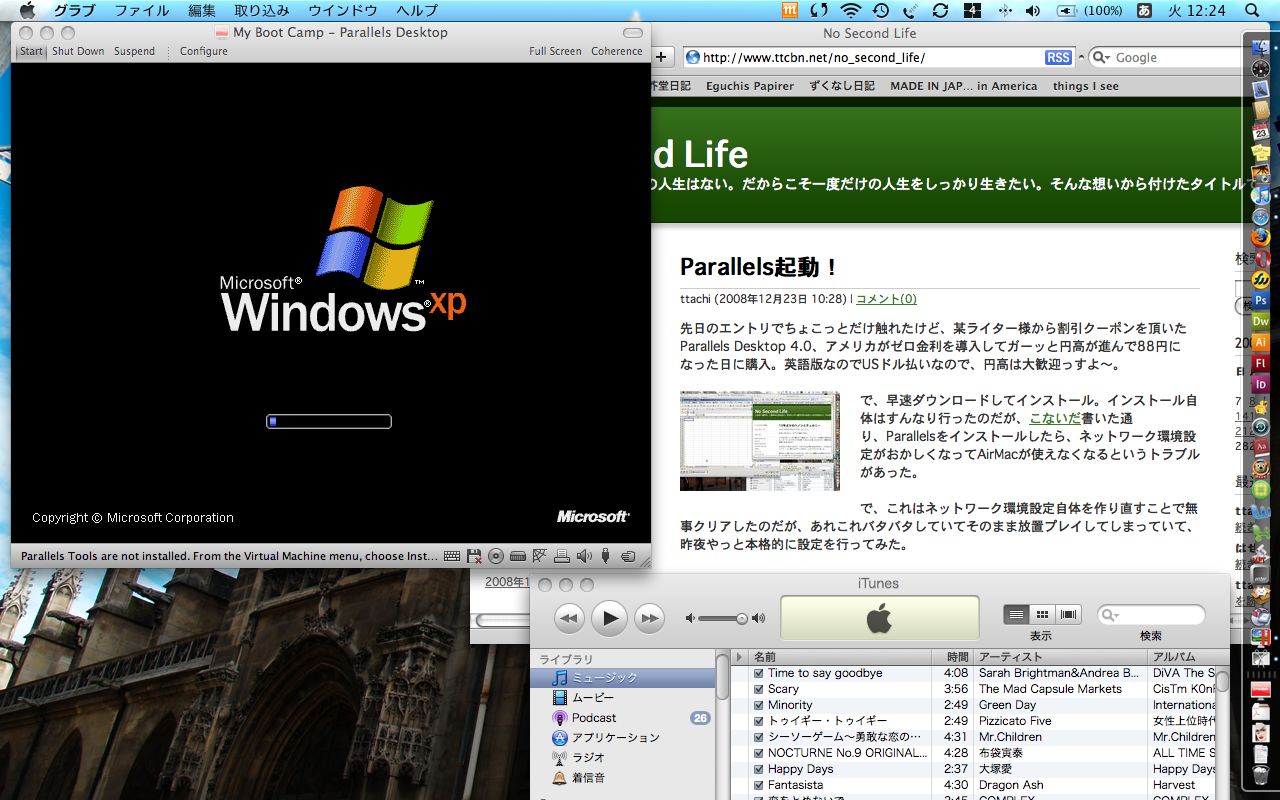Click the battery status icon in the menu bar
Image resolution: width=1280 pixels, height=800 pixels.
coord(1067,11)
